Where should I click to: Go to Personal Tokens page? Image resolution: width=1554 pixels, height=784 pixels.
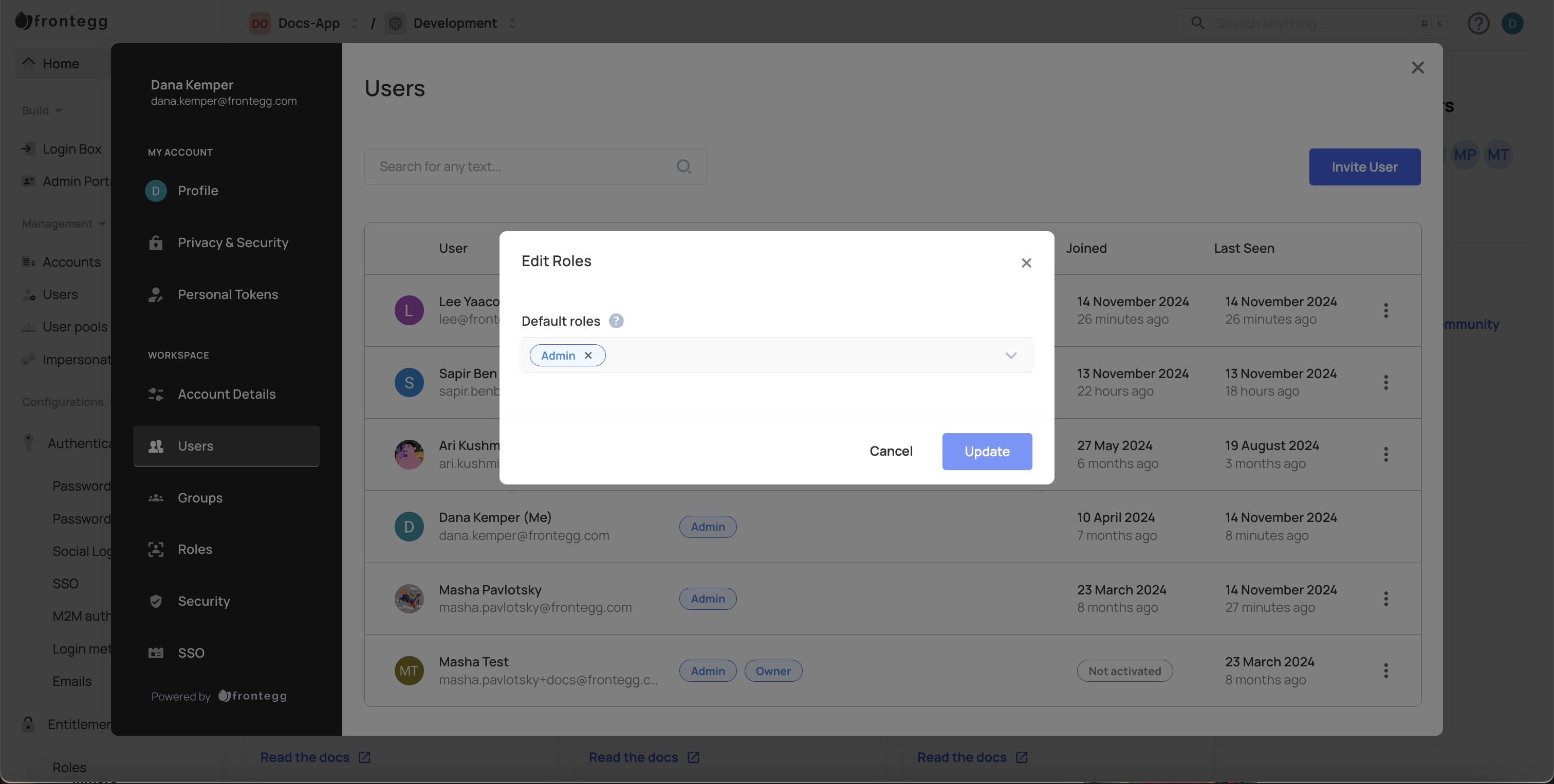pyautogui.click(x=228, y=294)
